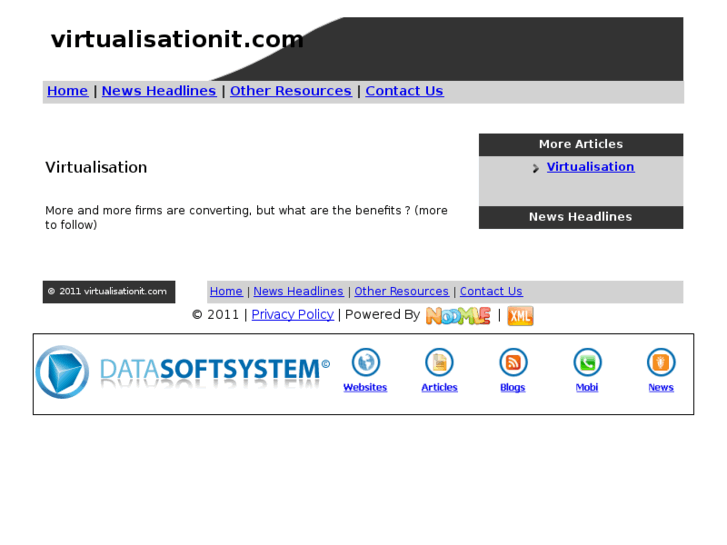This screenshot has height=545, width=727.
Task: Follow the News text link in banner
Action: (661, 387)
